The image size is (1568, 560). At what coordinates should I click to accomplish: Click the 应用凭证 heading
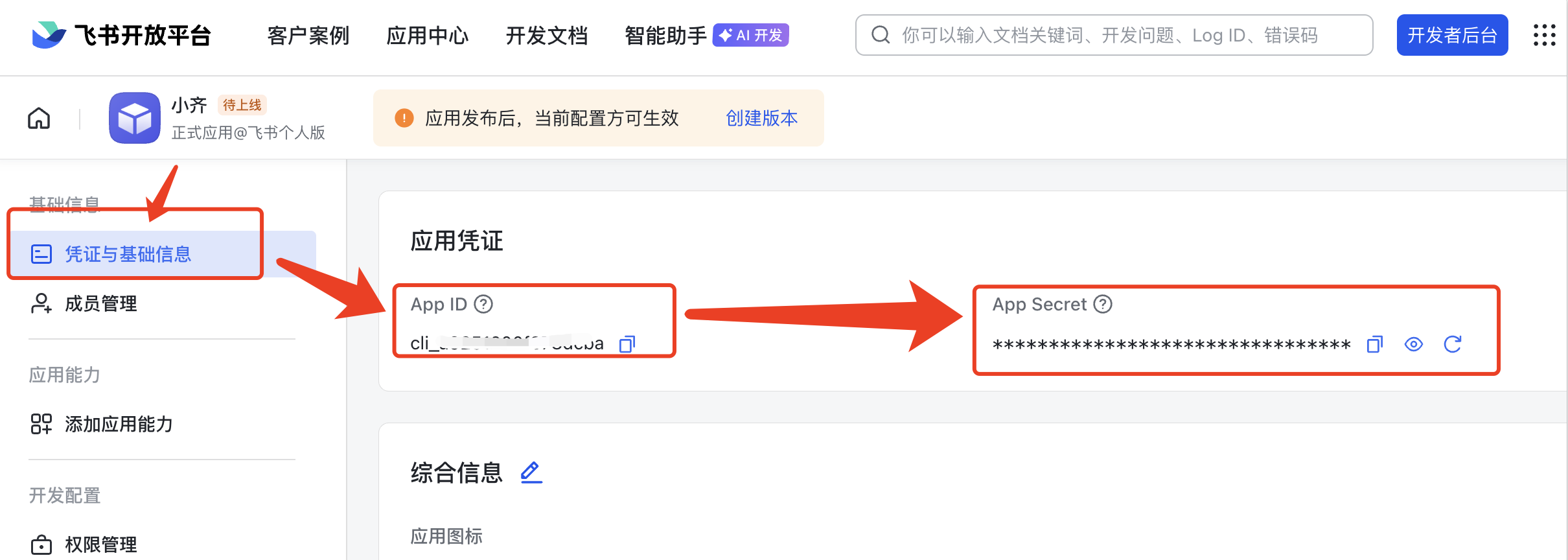457,241
